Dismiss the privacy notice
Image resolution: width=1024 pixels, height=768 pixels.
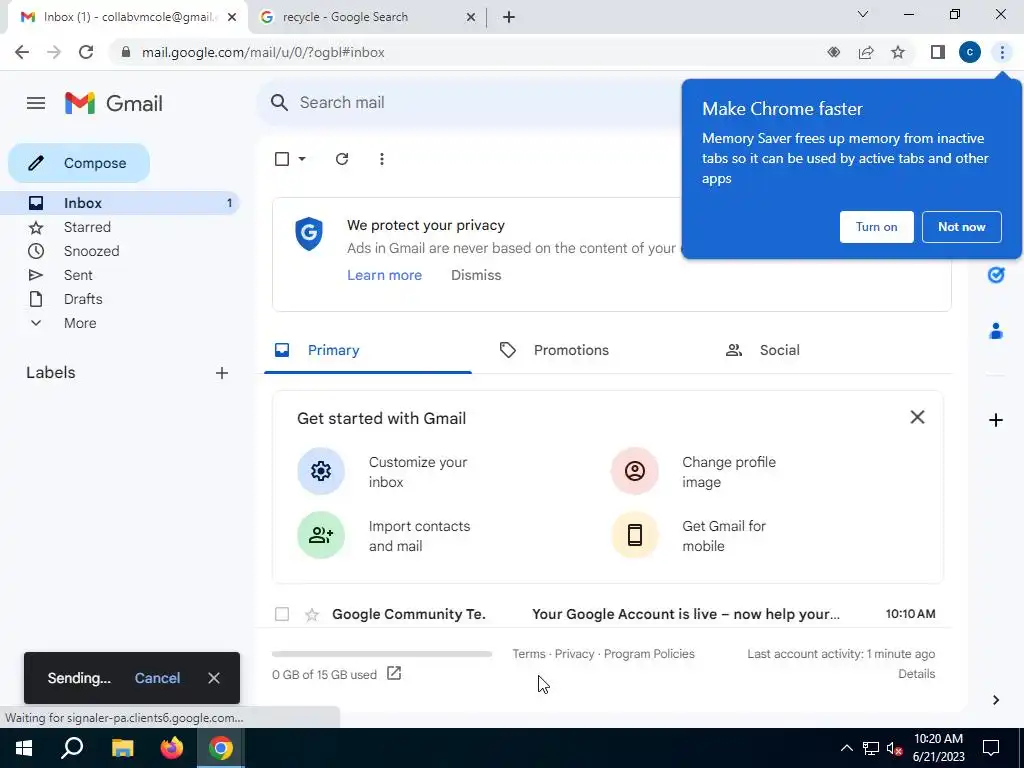coord(476,276)
